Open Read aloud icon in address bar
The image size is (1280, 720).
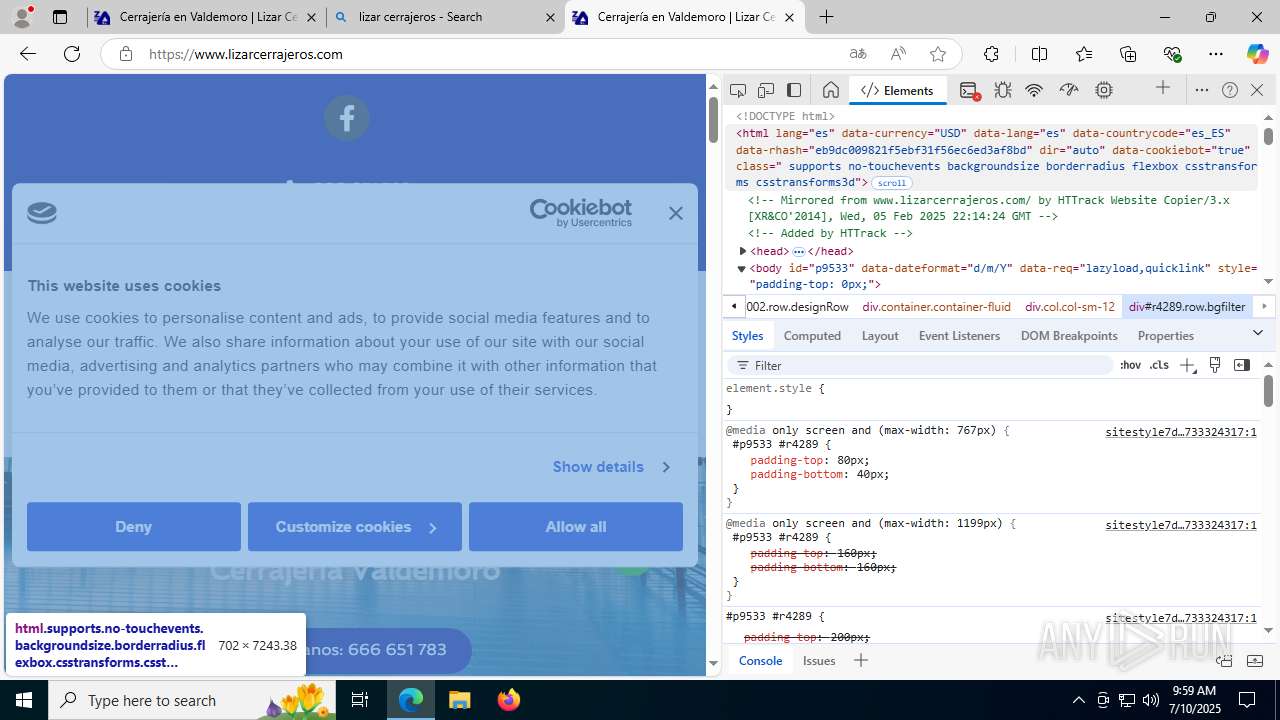[898, 54]
